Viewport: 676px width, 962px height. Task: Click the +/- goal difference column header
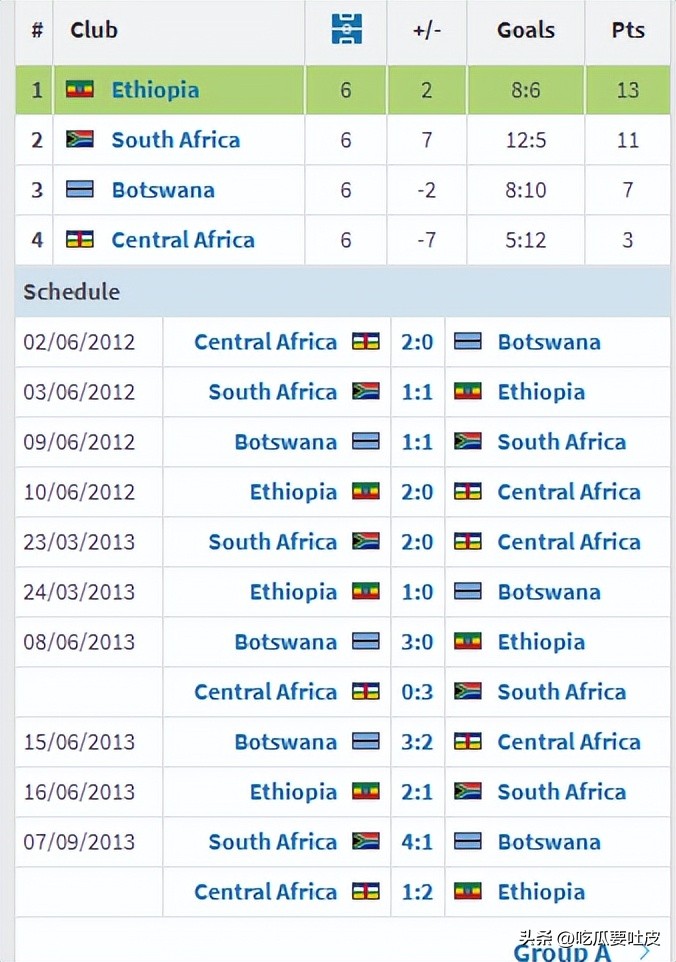[x=427, y=30]
